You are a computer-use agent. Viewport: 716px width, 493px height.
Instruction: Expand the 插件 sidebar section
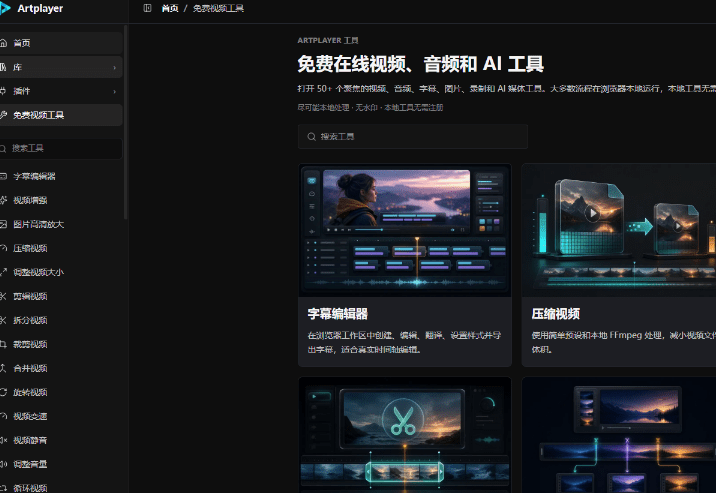click(x=61, y=91)
